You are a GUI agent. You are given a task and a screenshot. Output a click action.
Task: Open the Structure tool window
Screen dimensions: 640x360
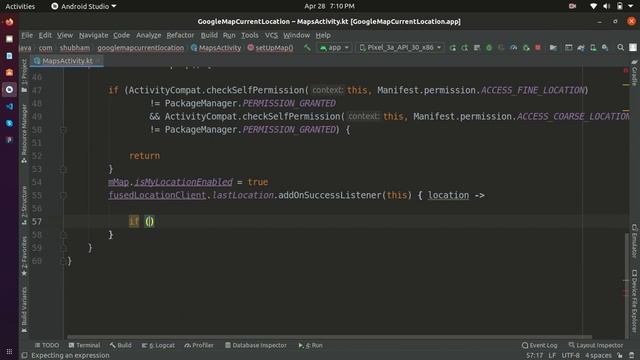[x=24, y=205]
